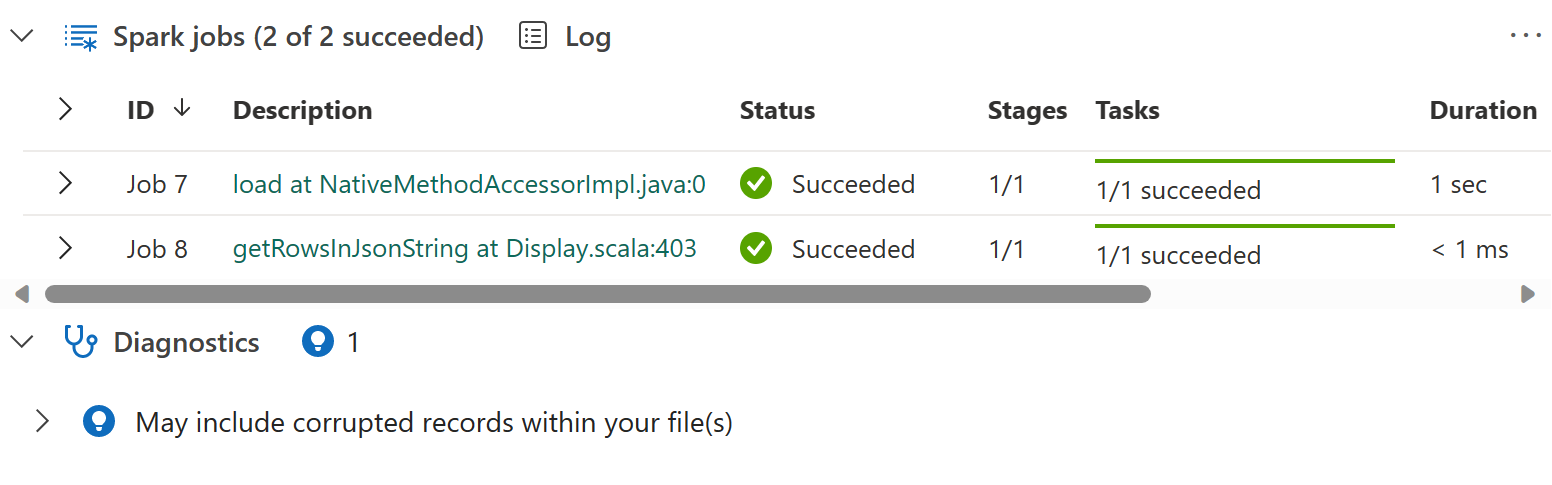
Task: Click the lightbulb count icon next to Diagnostics
Action: pyautogui.click(x=317, y=342)
